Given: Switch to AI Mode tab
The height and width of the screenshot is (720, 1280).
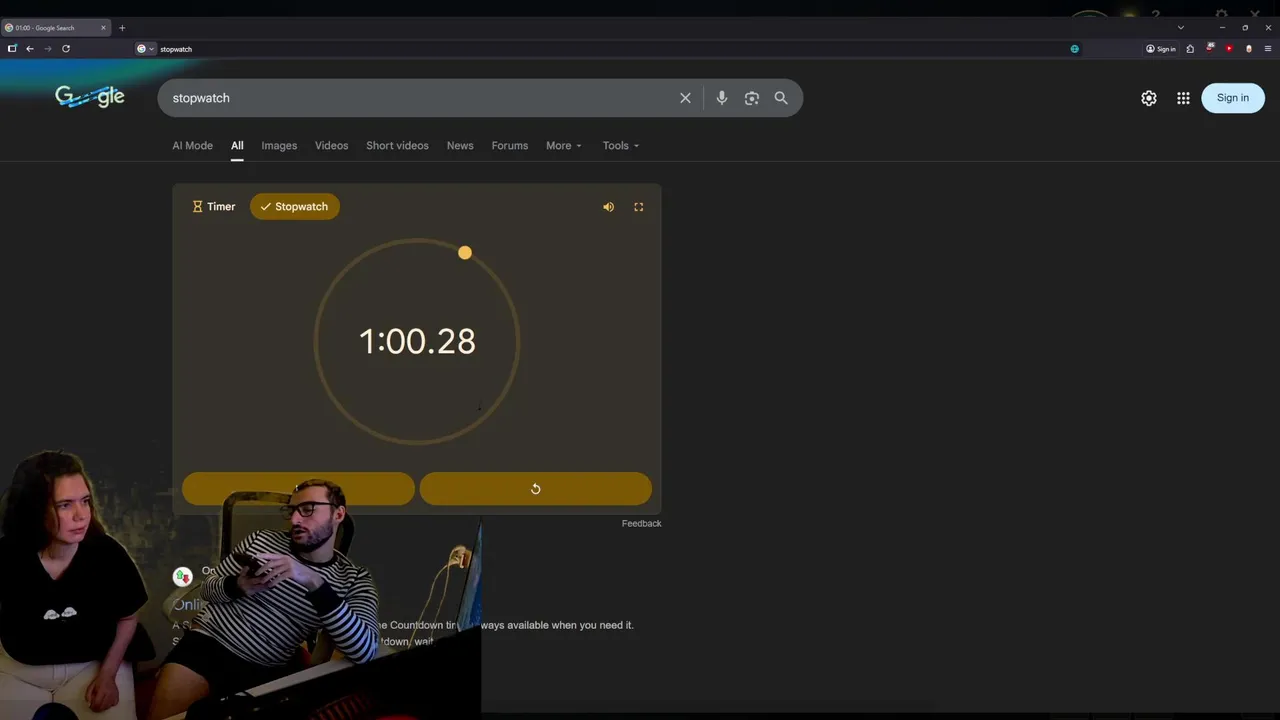Looking at the screenshot, I should tap(192, 146).
